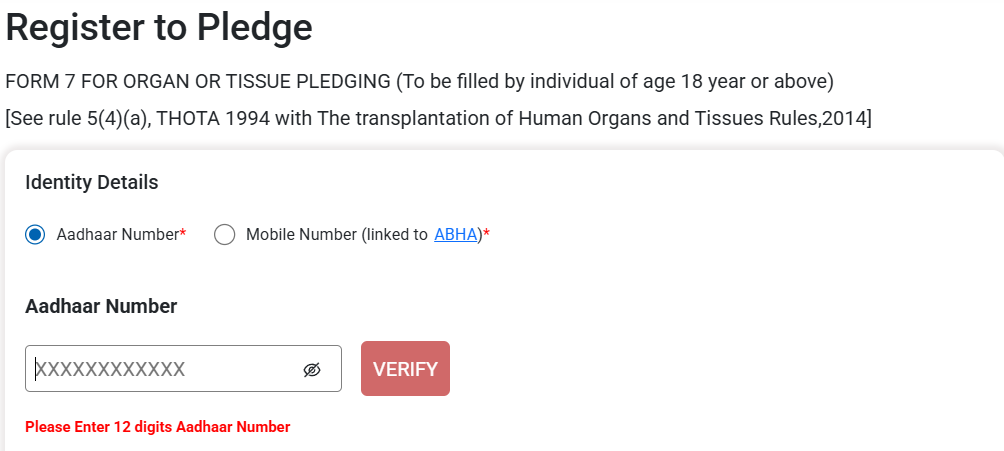Select the Aadhaar Number radio button
The image size is (1004, 451).
click(35, 234)
